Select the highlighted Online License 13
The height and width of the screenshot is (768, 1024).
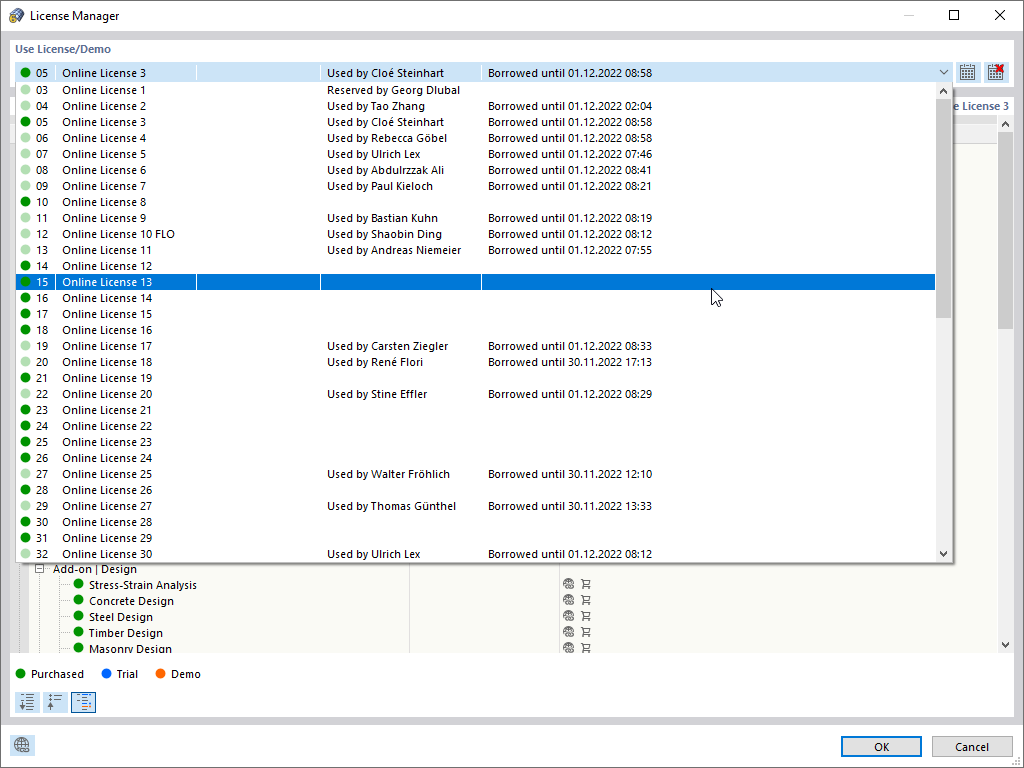475,282
